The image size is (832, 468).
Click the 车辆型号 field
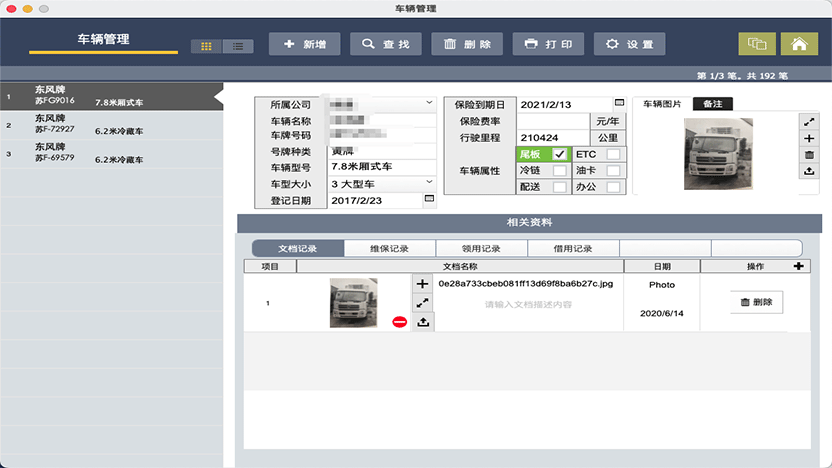click(382, 167)
